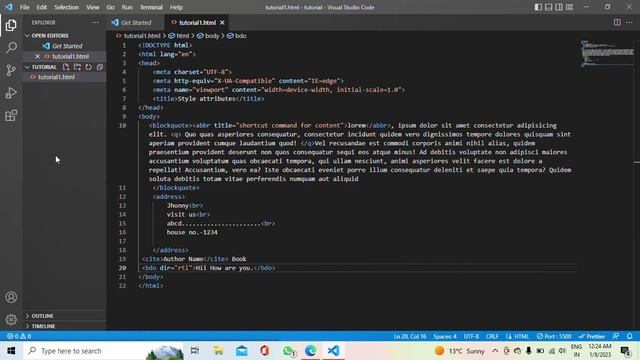Show hidden system tray icons chevron
The height and width of the screenshot is (360, 640).
coord(495,351)
